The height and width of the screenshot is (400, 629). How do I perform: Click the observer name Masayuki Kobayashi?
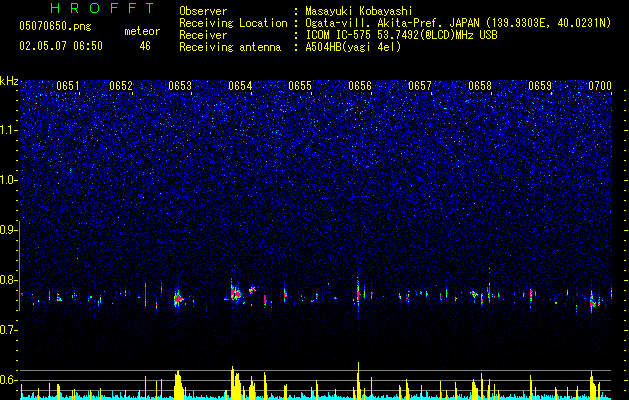[359, 11]
